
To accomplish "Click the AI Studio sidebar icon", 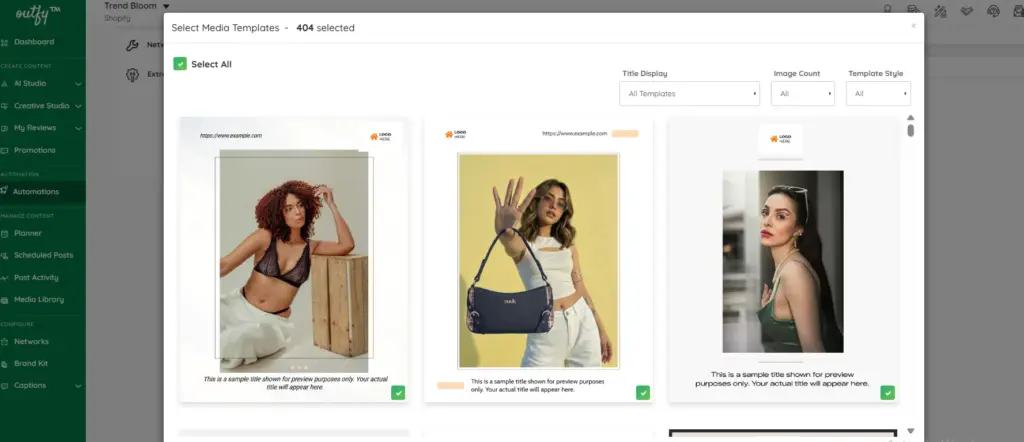I will click(x=5, y=84).
